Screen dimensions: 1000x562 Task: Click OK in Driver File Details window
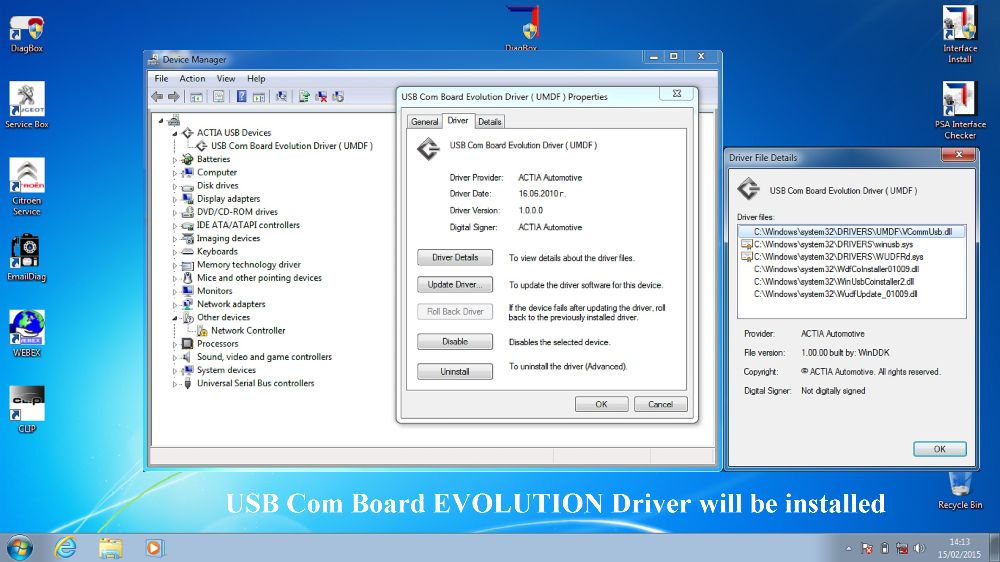pos(939,449)
